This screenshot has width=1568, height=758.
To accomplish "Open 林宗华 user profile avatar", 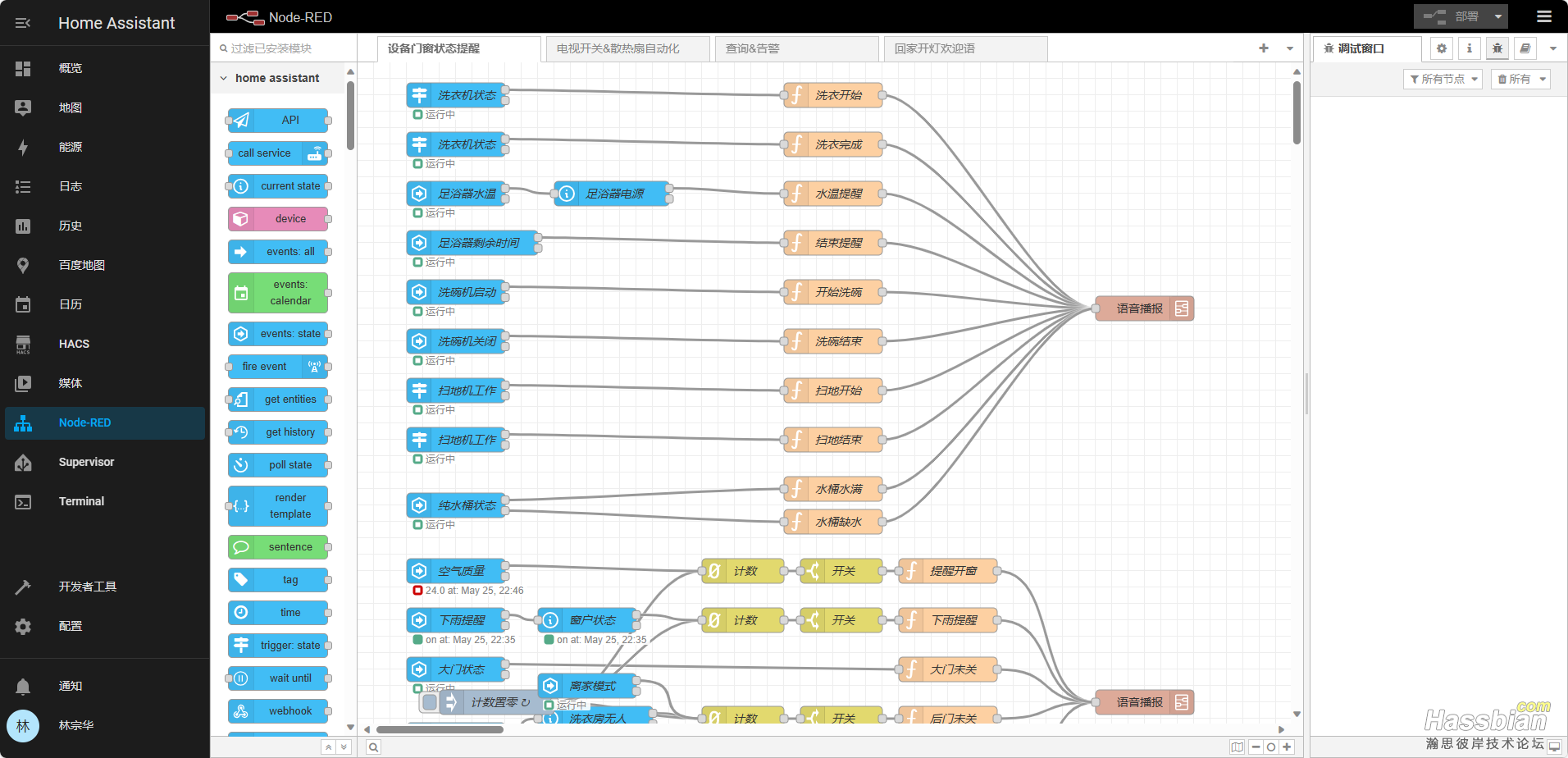I will point(23,725).
